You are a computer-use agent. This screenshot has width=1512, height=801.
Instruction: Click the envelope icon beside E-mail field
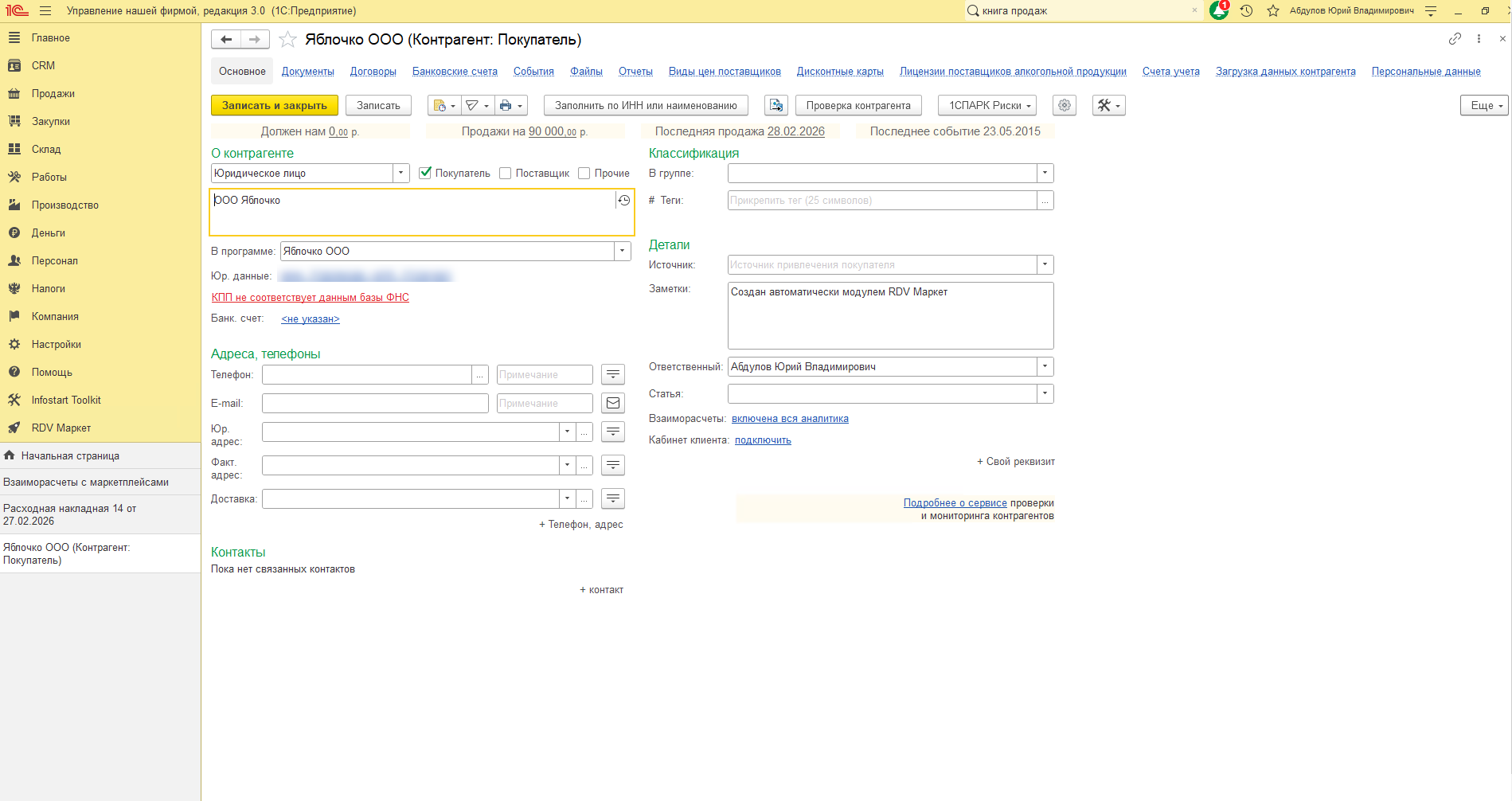pos(612,404)
